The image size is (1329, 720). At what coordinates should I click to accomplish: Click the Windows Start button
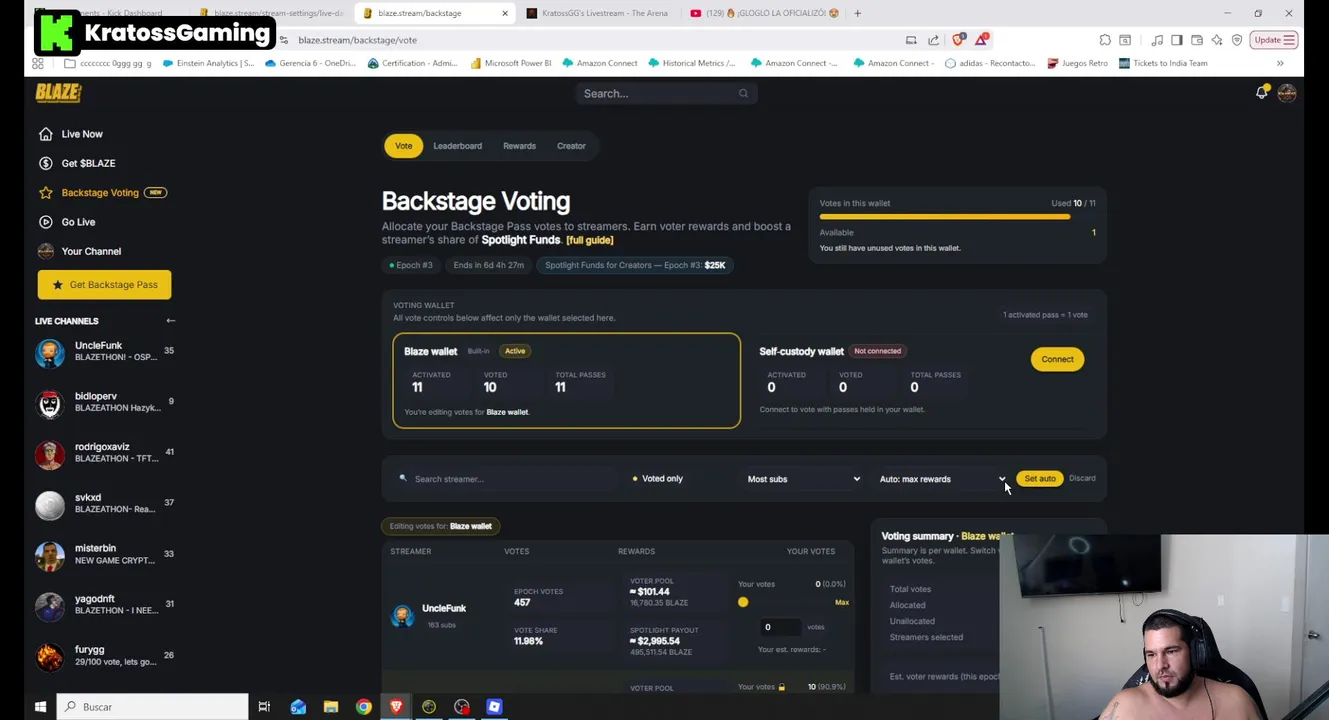(40, 707)
